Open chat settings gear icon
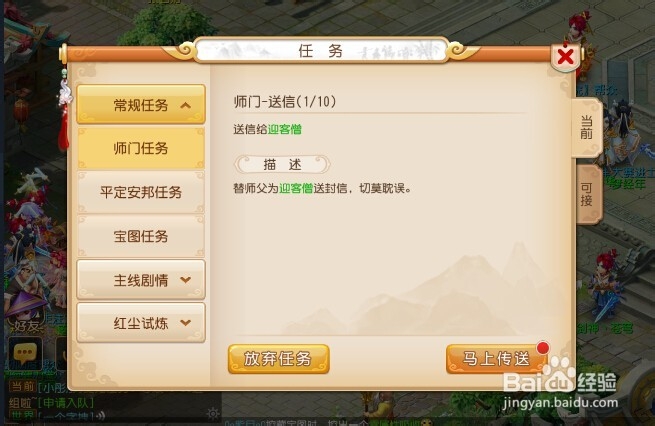 click(x=213, y=414)
